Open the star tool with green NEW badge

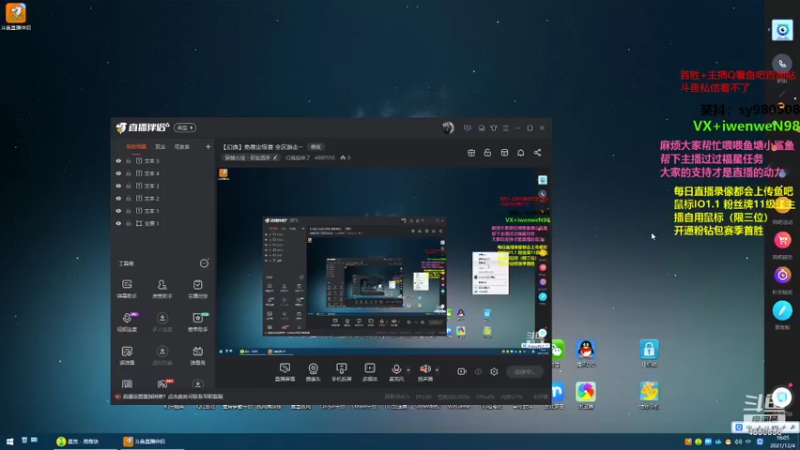pyautogui.click(x=197, y=322)
